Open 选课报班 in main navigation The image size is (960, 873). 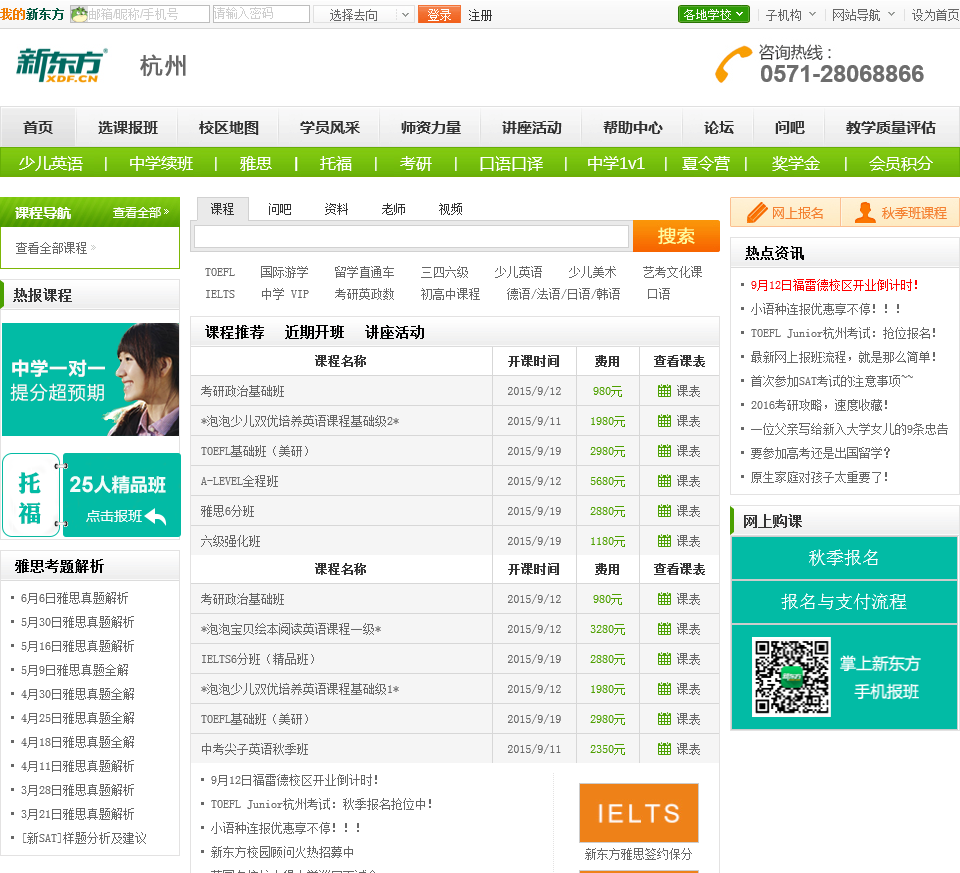[x=128, y=127]
